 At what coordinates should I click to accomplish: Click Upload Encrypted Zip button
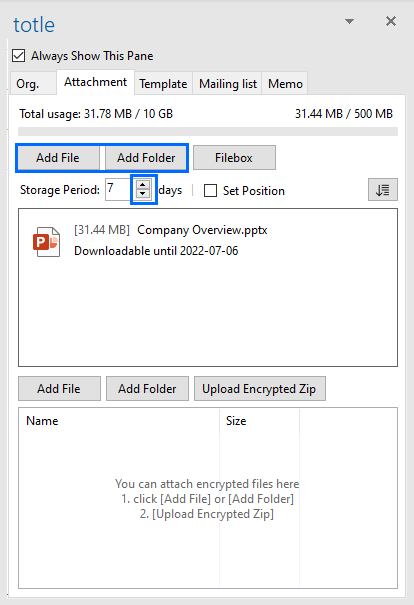[x=260, y=389]
